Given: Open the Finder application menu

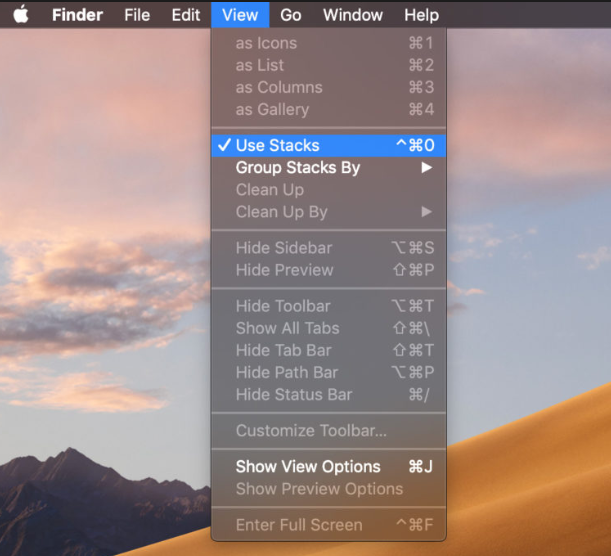Looking at the screenshot, I should (77, 15).
